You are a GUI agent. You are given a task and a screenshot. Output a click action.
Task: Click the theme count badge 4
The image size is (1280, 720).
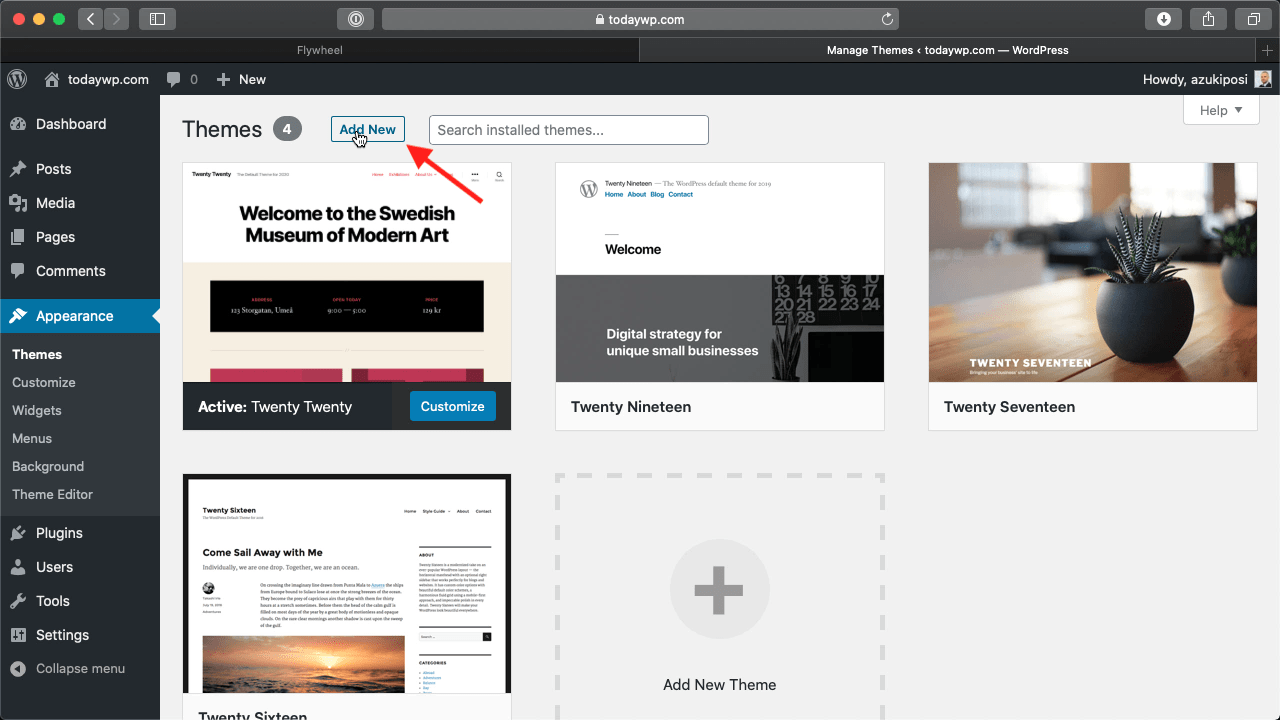[287, 129]
